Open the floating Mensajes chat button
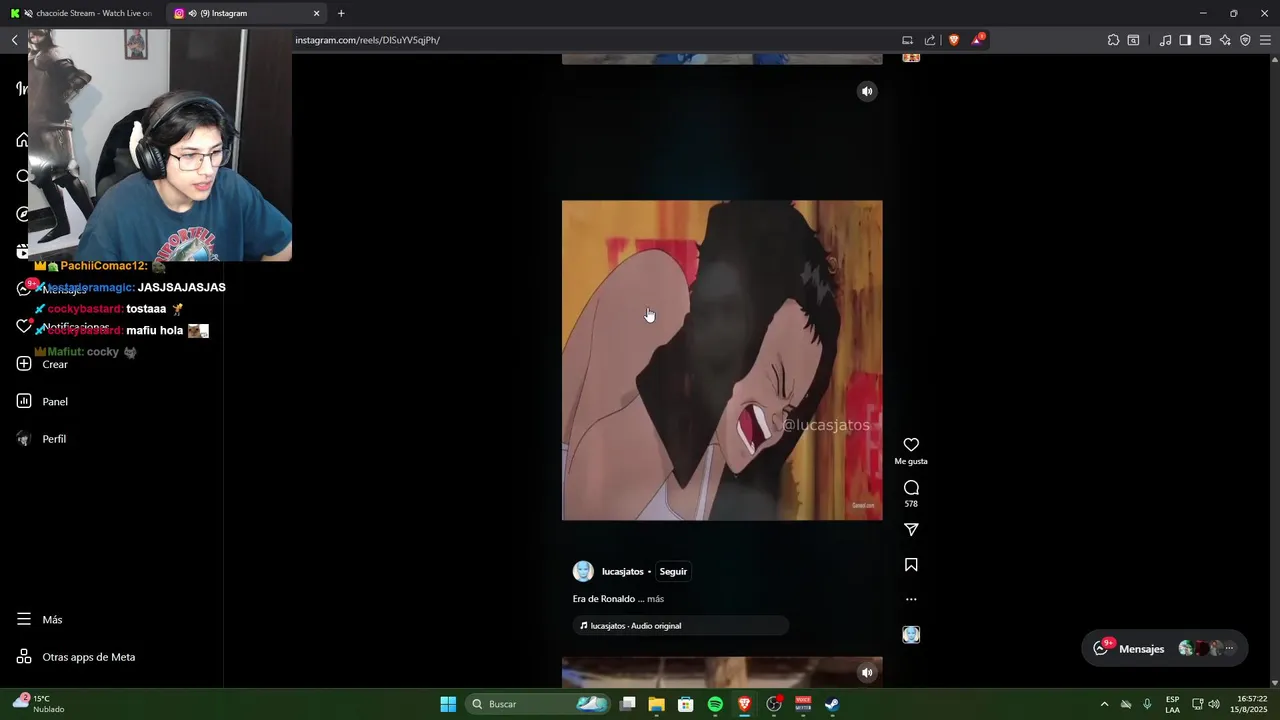The width and height of the screenshot is (1280, 720). [x=1164, y=648]
